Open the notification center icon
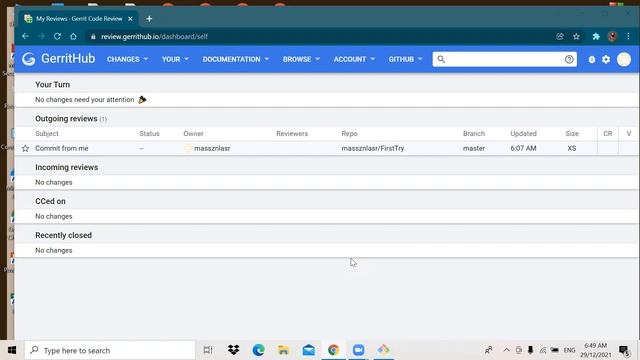 pyautogui.click(x=624, y=350)
